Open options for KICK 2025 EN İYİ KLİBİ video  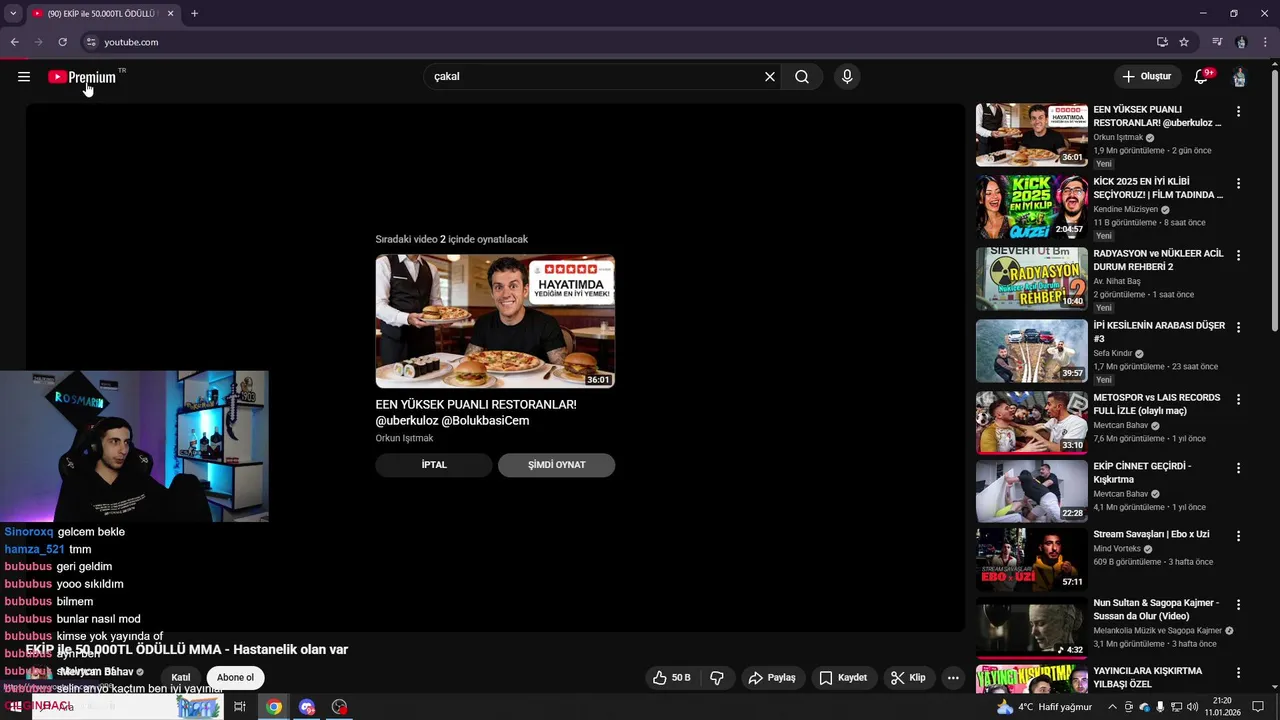pyautogui.click(x=1238, y=184)
